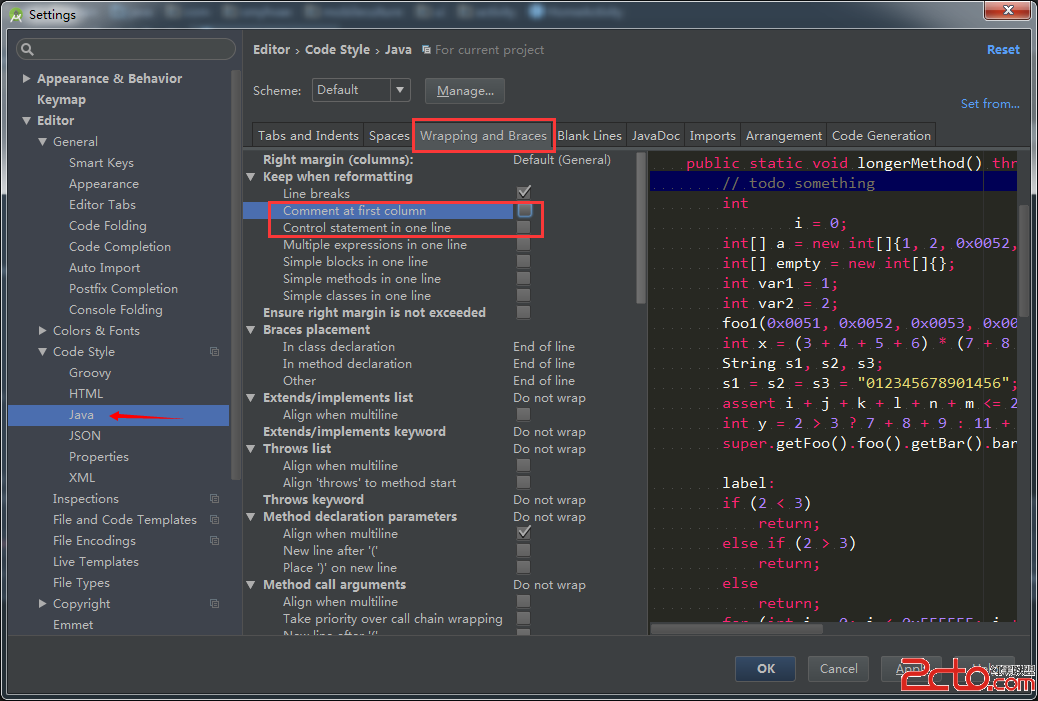The height and width of the screenshot is (701, 1038).
Task: Click the project-level icon beside File Encodings
Action: click(214, 541)
